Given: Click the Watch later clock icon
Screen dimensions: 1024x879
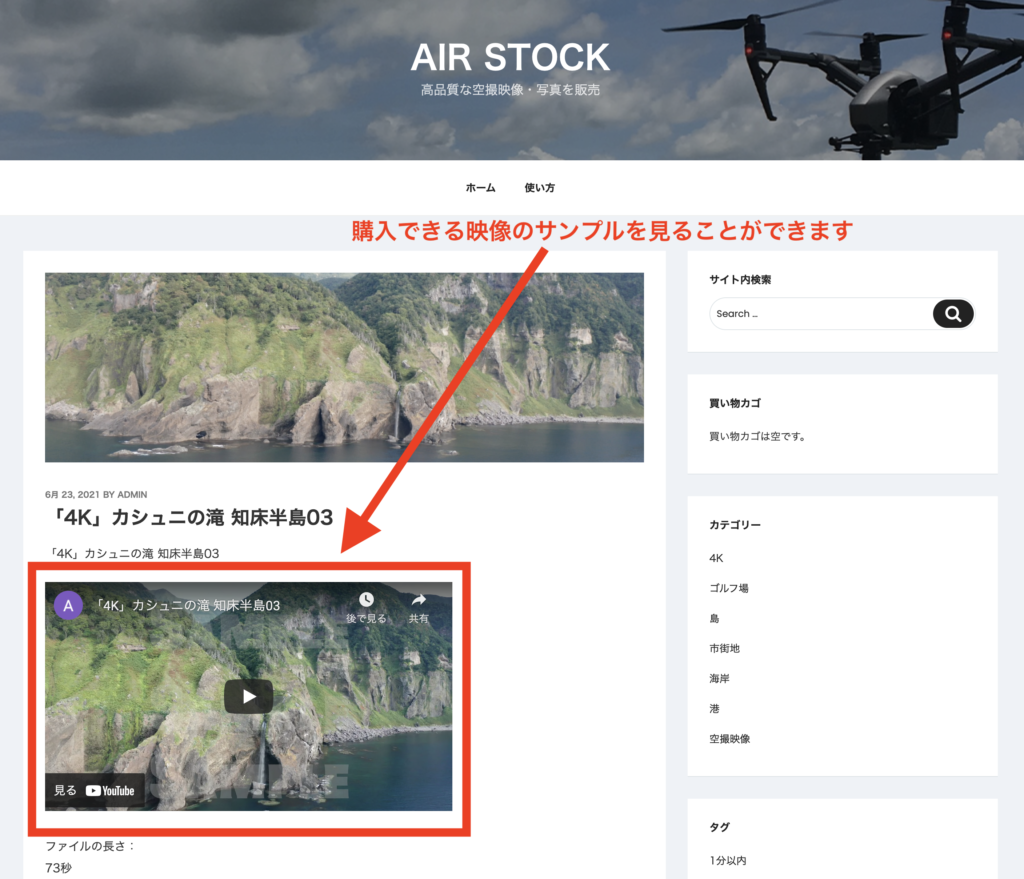Looking at the screenshot, I should click(x=366, y=599).
